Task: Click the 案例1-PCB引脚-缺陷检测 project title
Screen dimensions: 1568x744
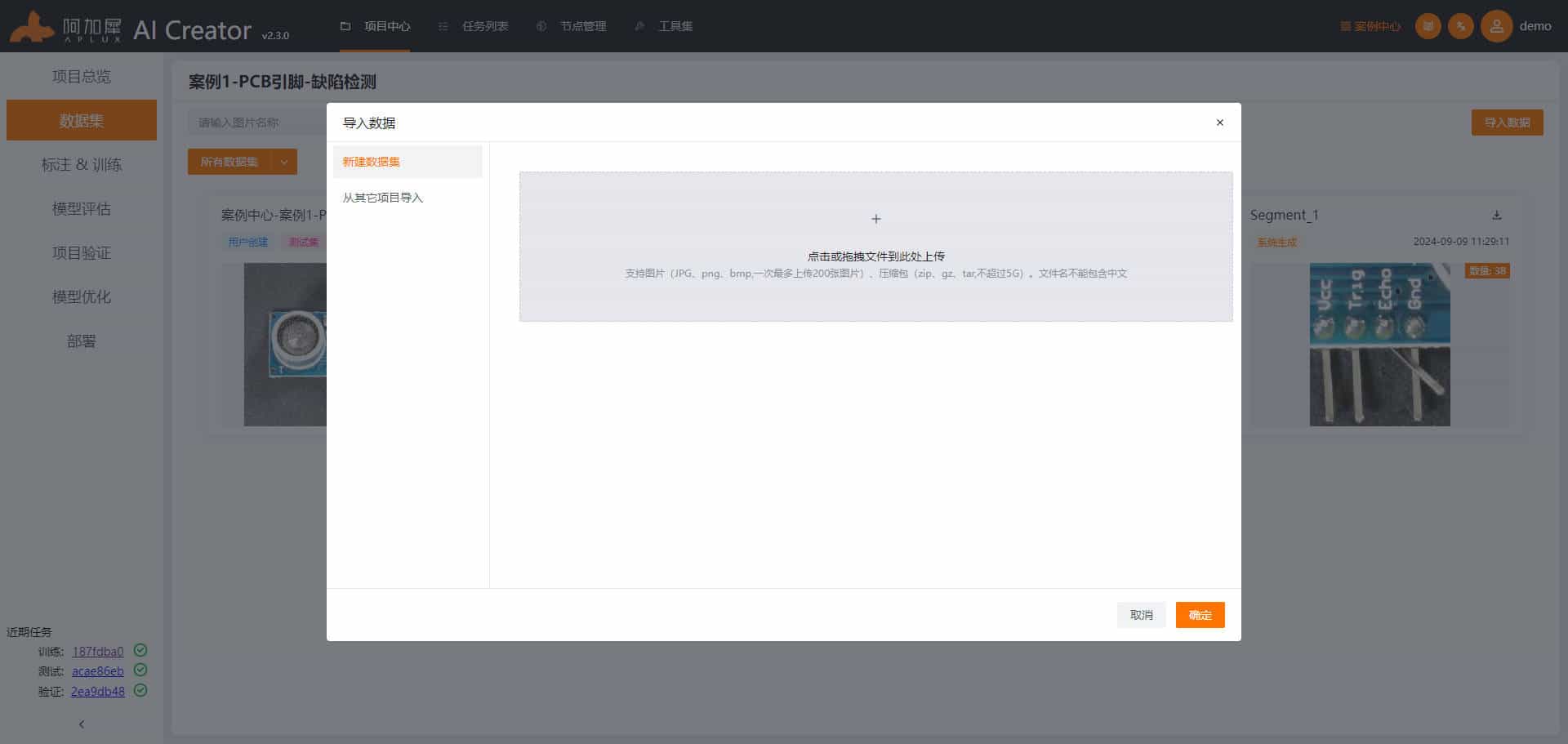Action: pyautogui.click(x=282, y=82)
